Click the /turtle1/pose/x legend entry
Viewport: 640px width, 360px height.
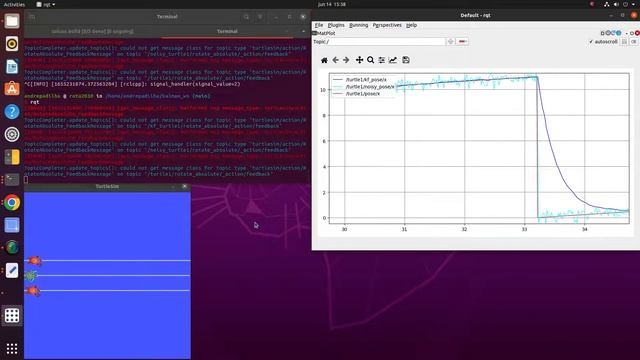click(x=363, y=93)
